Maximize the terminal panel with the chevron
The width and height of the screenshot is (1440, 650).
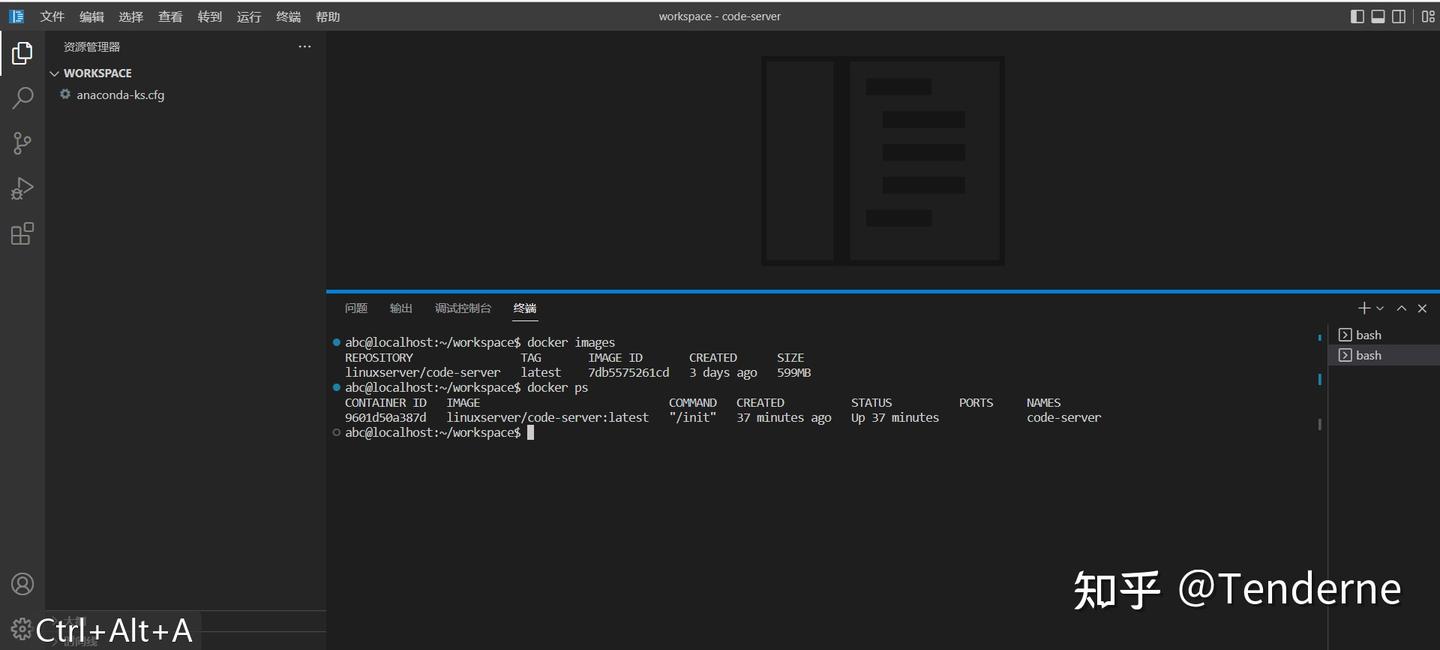click(x=1402, y=308)
